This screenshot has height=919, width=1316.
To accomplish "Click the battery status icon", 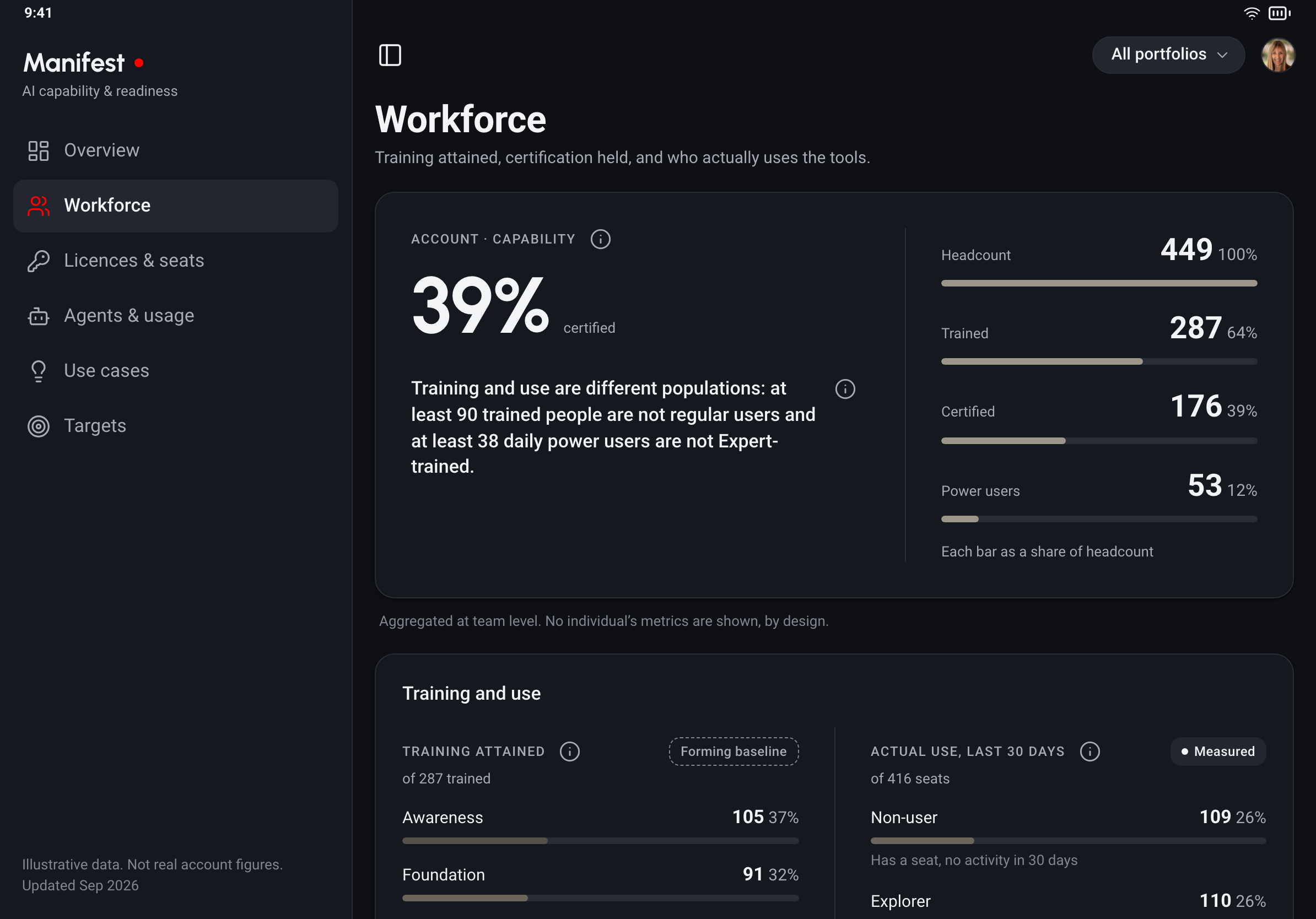I will coord(1279,13).
